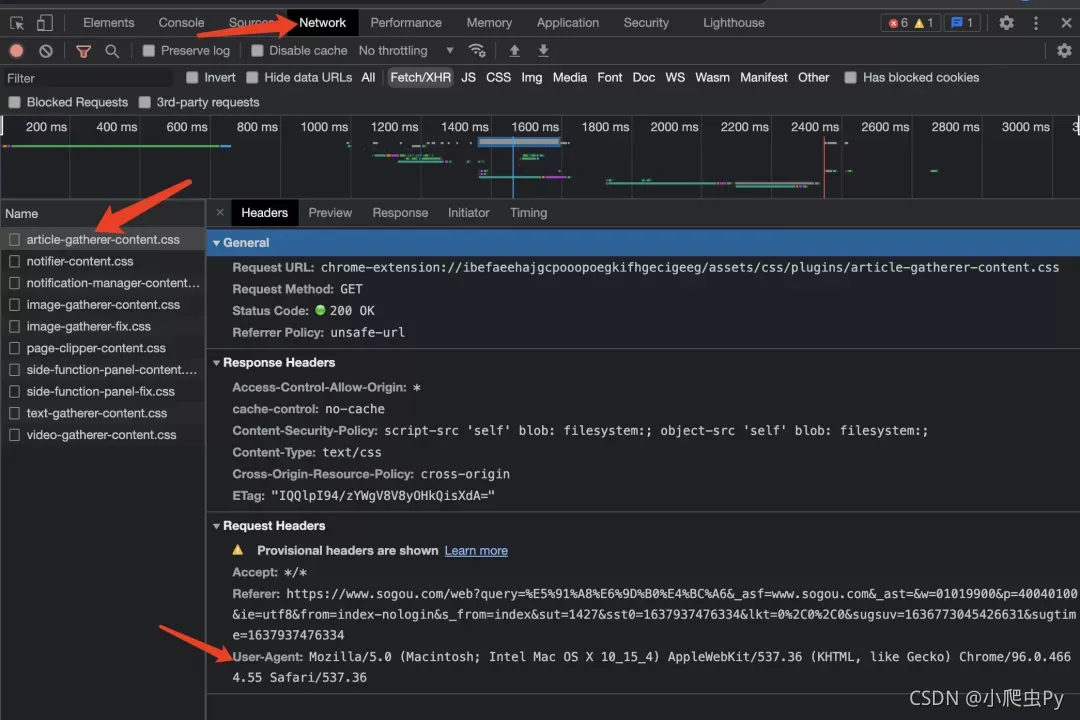This screenshot has height=720, width=1080.
Task: Open network search with the magnifier icon
Action: 112,51
